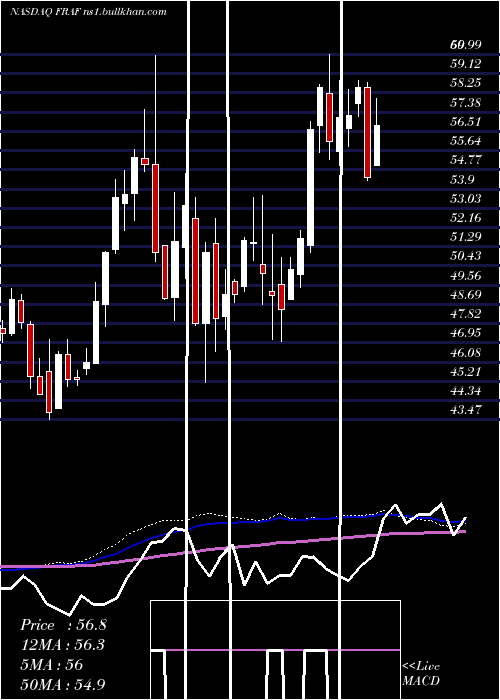The height and width of the screenshot is (700, 500).
Task: Click the 50MA : 54.9 readout
Action: pyautogui.click(x=63, y=684)
